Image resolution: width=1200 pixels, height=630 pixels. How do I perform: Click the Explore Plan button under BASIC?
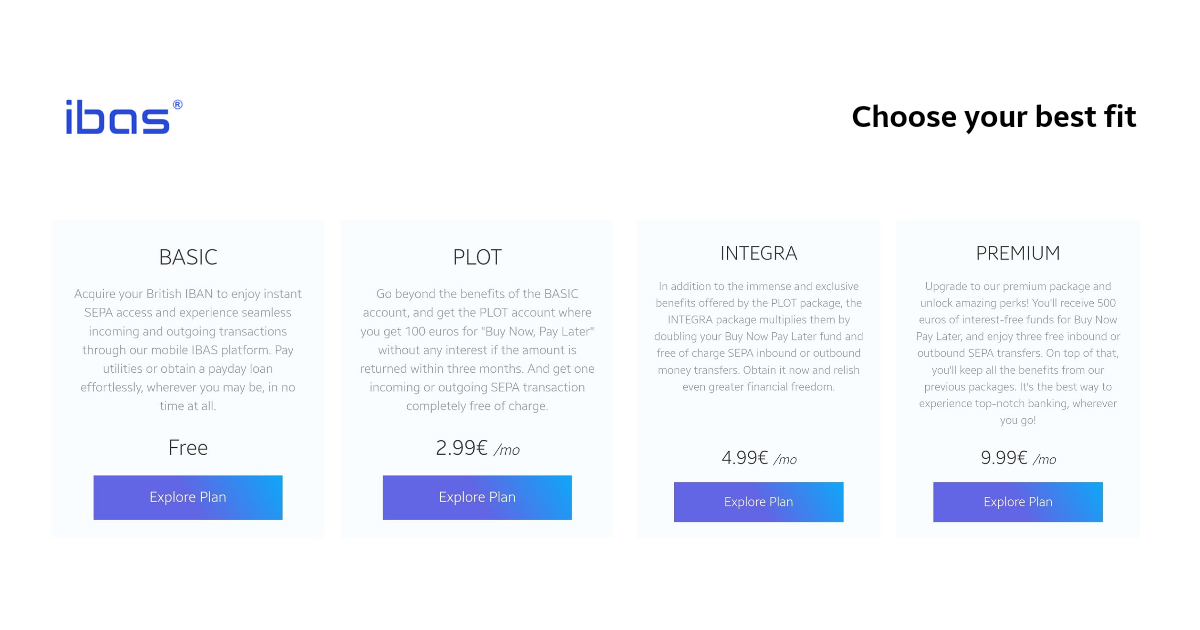pos(187,497)
